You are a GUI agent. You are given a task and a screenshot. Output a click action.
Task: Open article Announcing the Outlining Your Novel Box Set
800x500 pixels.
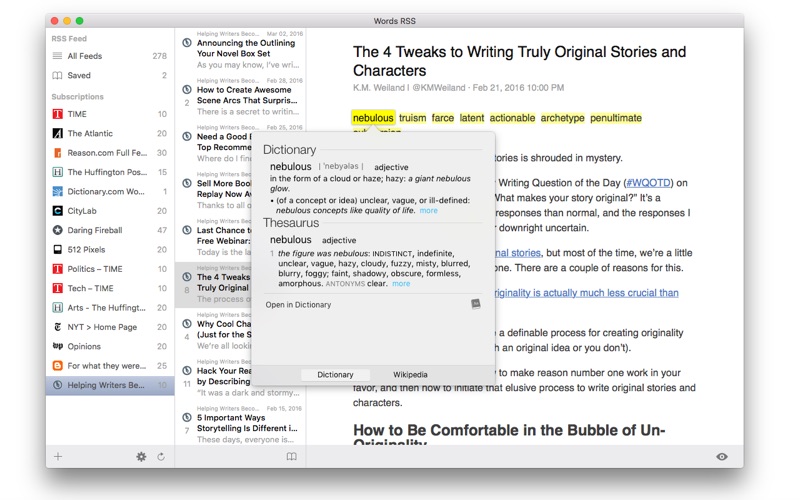[240, 50]
